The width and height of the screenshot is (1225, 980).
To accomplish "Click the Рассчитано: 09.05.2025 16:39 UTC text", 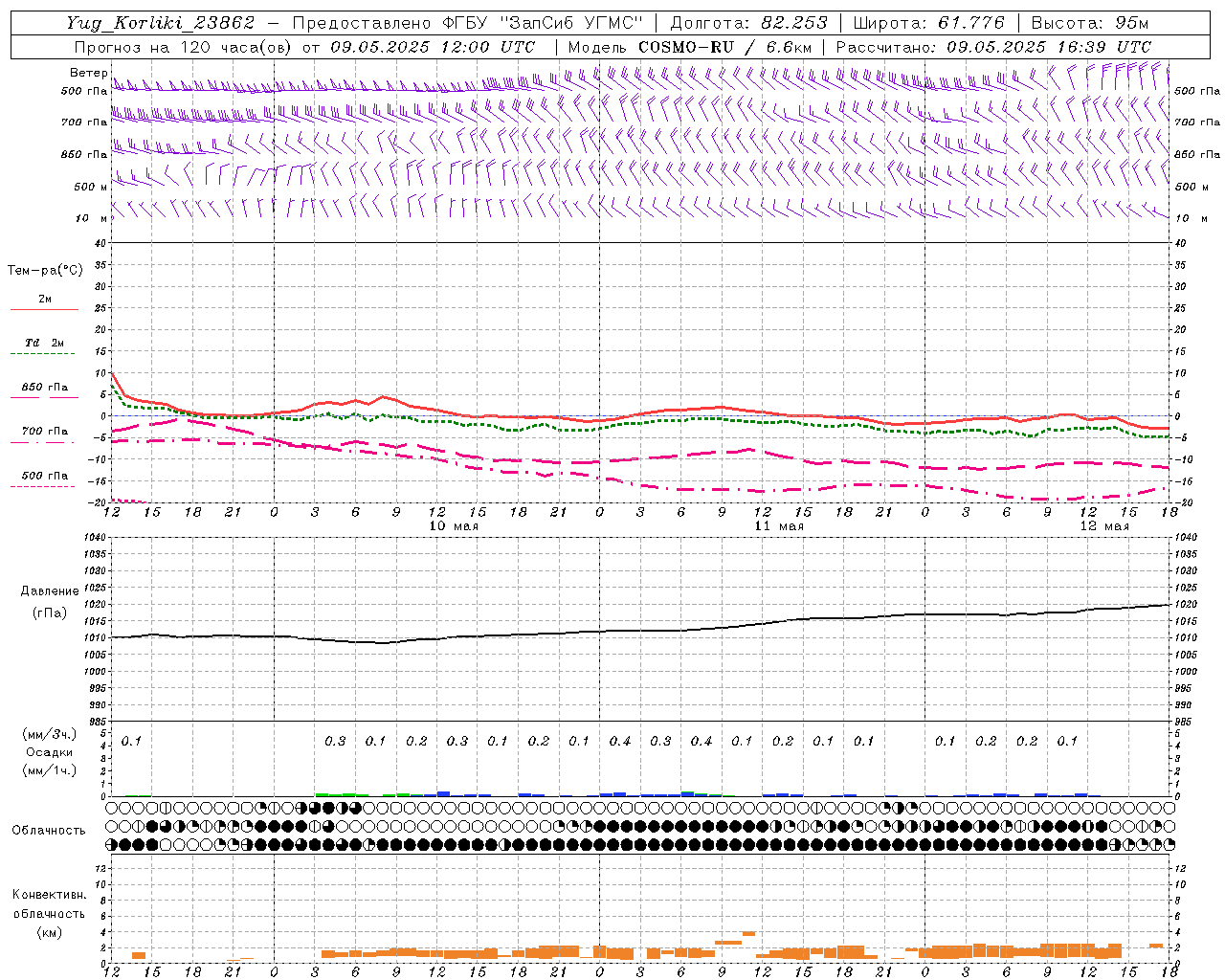I will [993, 47].
